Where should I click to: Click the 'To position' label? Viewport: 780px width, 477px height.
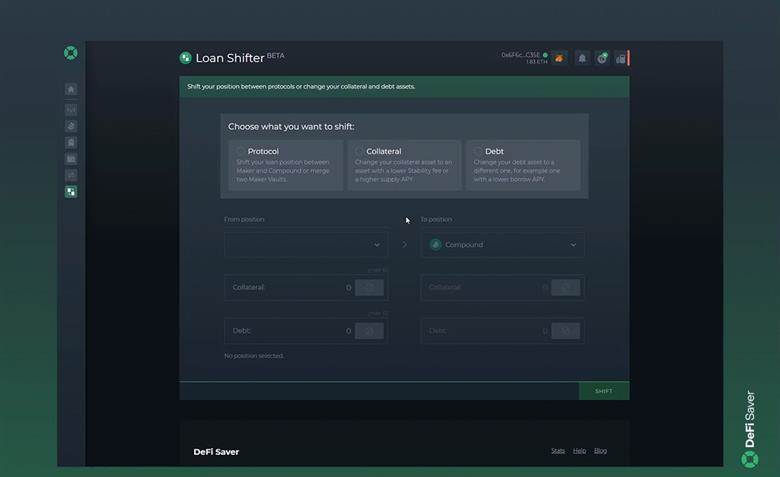click(x=436, y=219)
